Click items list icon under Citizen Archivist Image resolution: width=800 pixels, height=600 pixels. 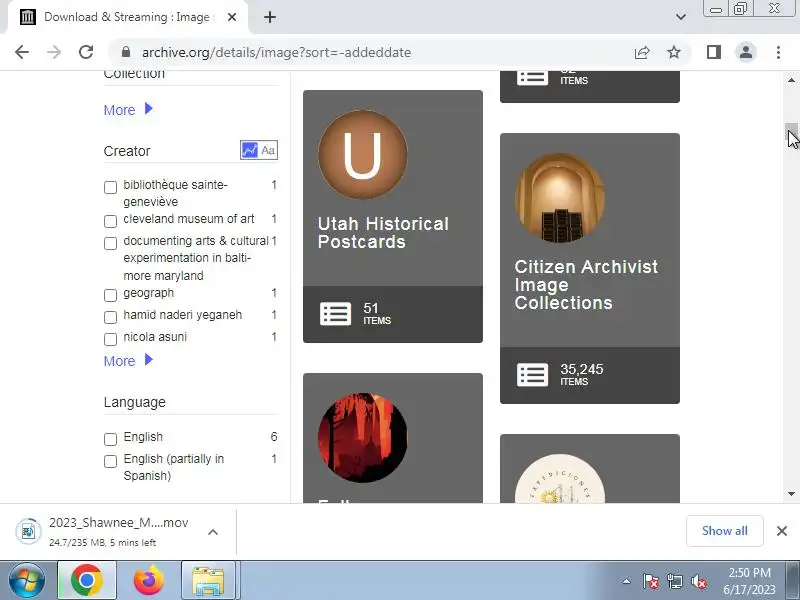(x=532, y=375)
